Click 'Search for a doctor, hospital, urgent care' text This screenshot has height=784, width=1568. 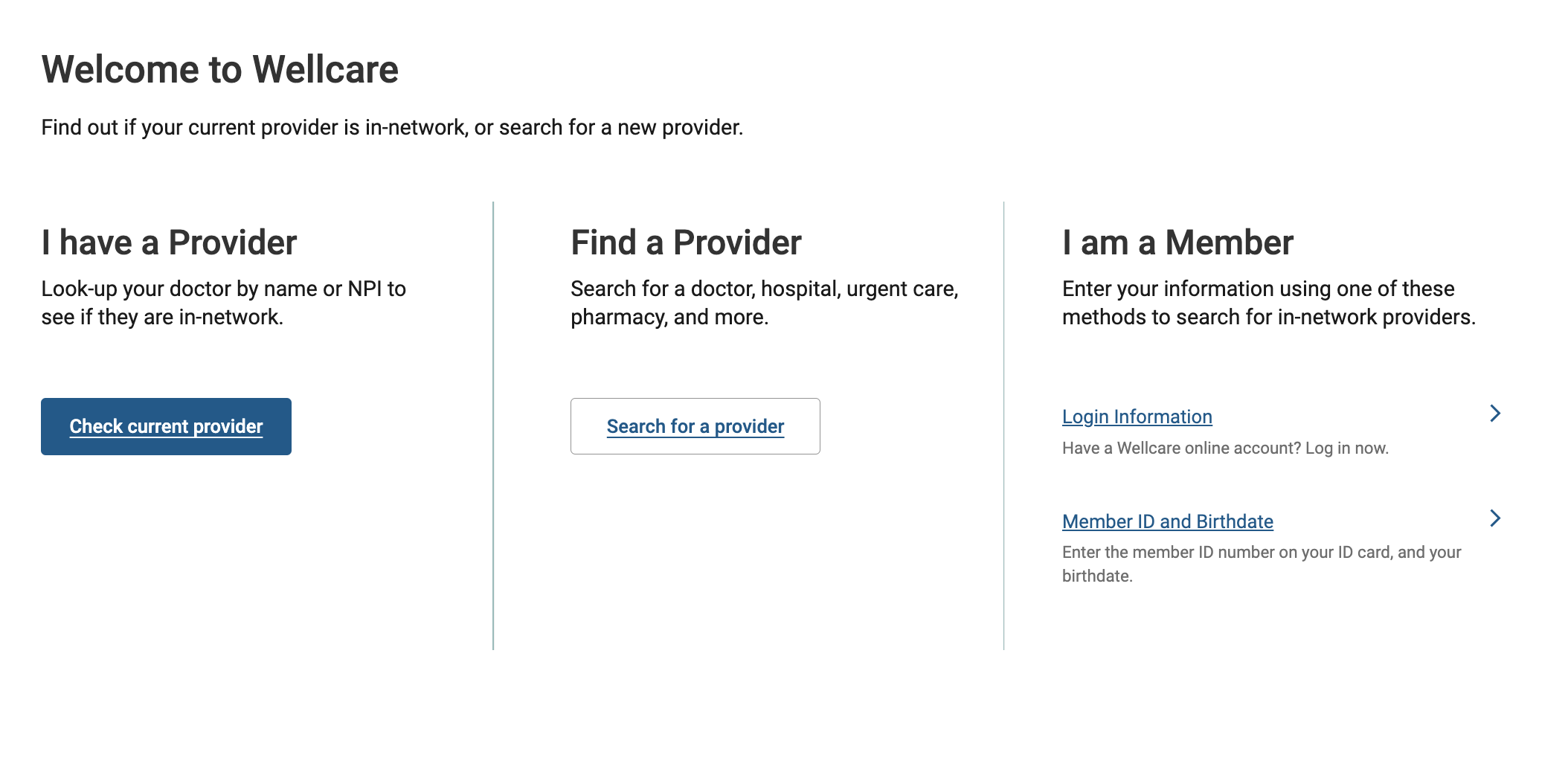tap(764, 289)
